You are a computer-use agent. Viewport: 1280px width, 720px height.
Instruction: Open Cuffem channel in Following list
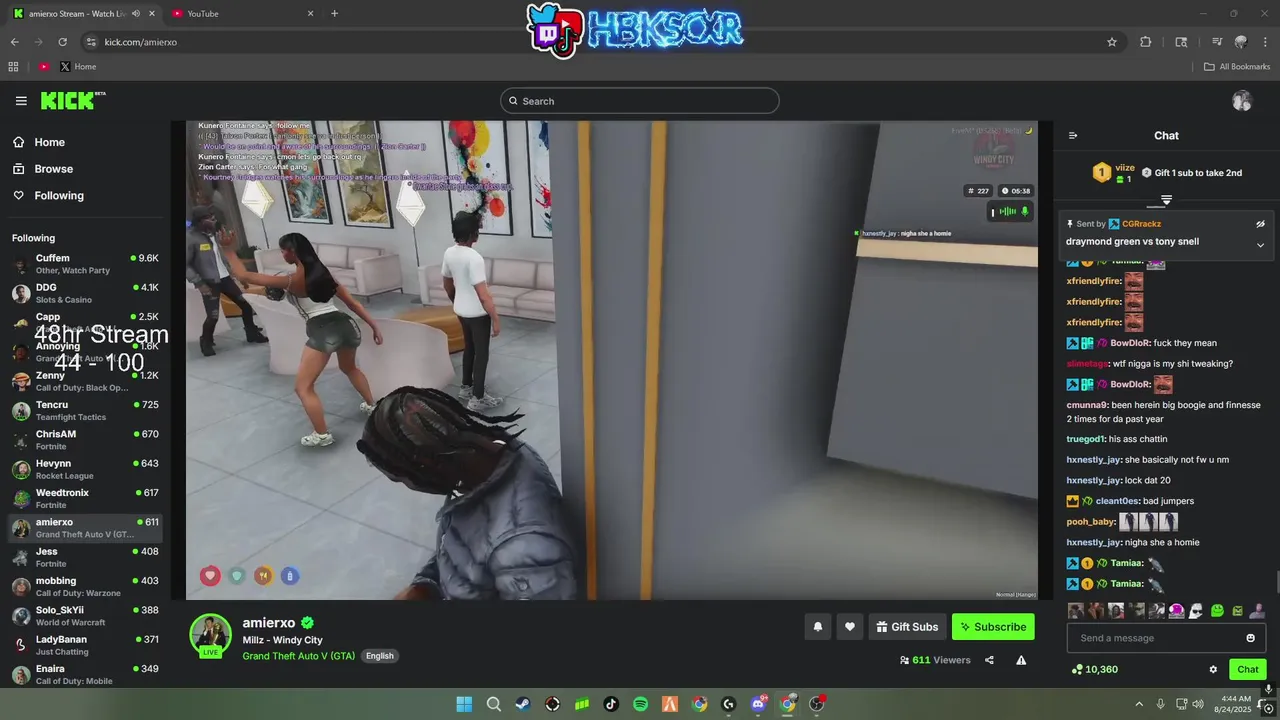pos(85,264)
